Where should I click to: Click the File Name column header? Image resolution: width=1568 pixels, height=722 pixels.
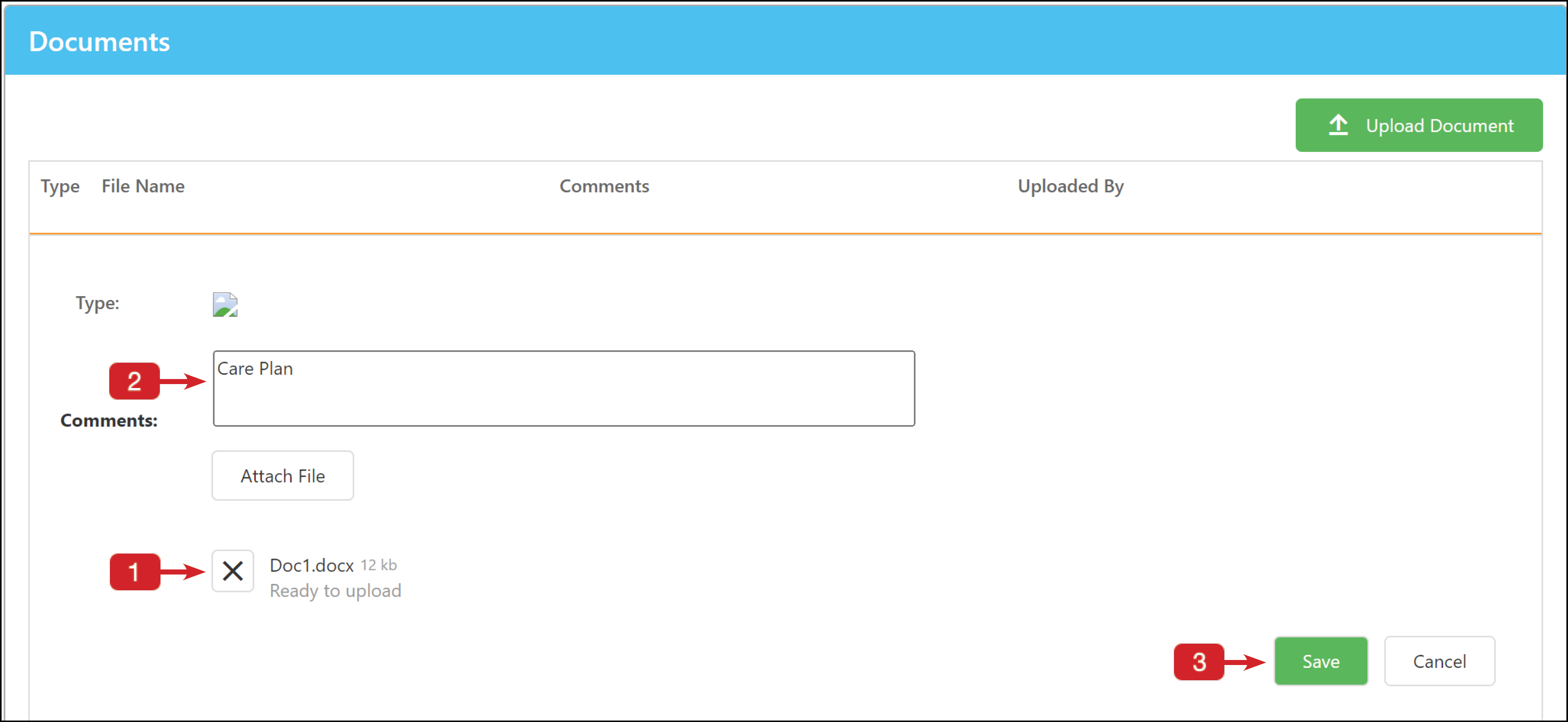tap(143, 186)
